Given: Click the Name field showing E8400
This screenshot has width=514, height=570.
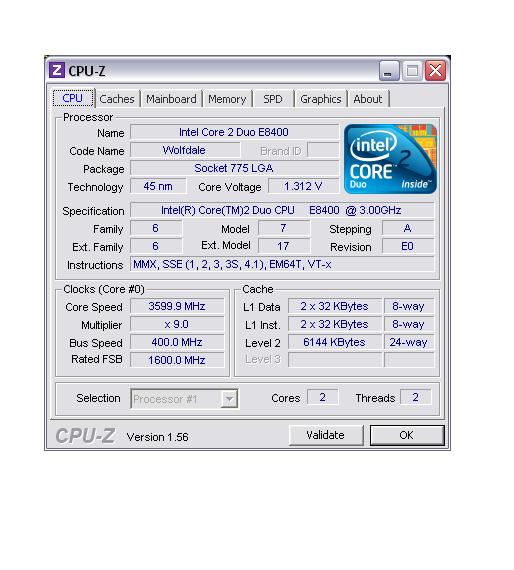Looking at the screenshot, I should click(234, 132).
